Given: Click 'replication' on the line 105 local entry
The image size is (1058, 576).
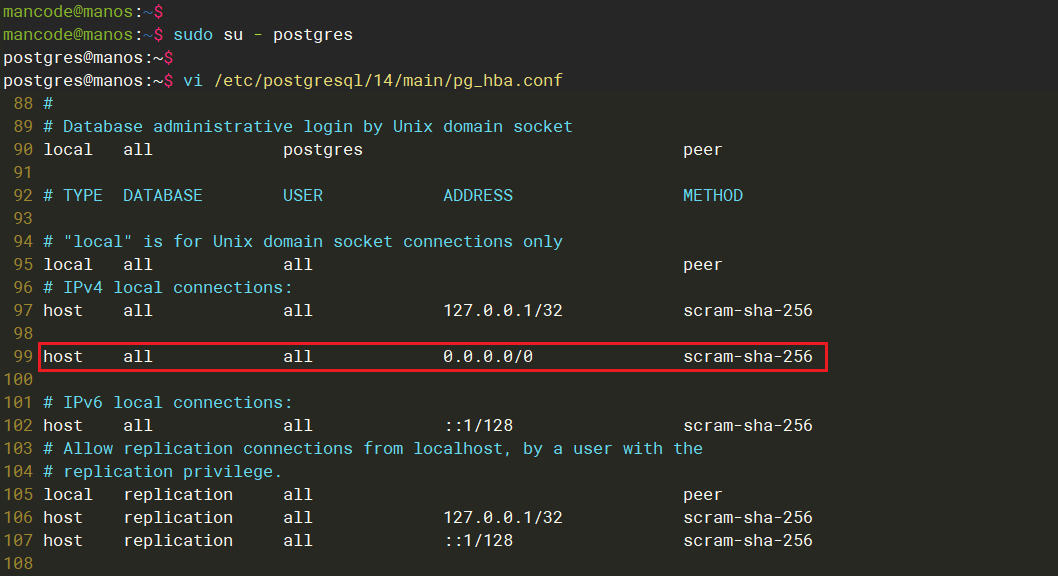Looking at the screenshot, I should point(177,495).
